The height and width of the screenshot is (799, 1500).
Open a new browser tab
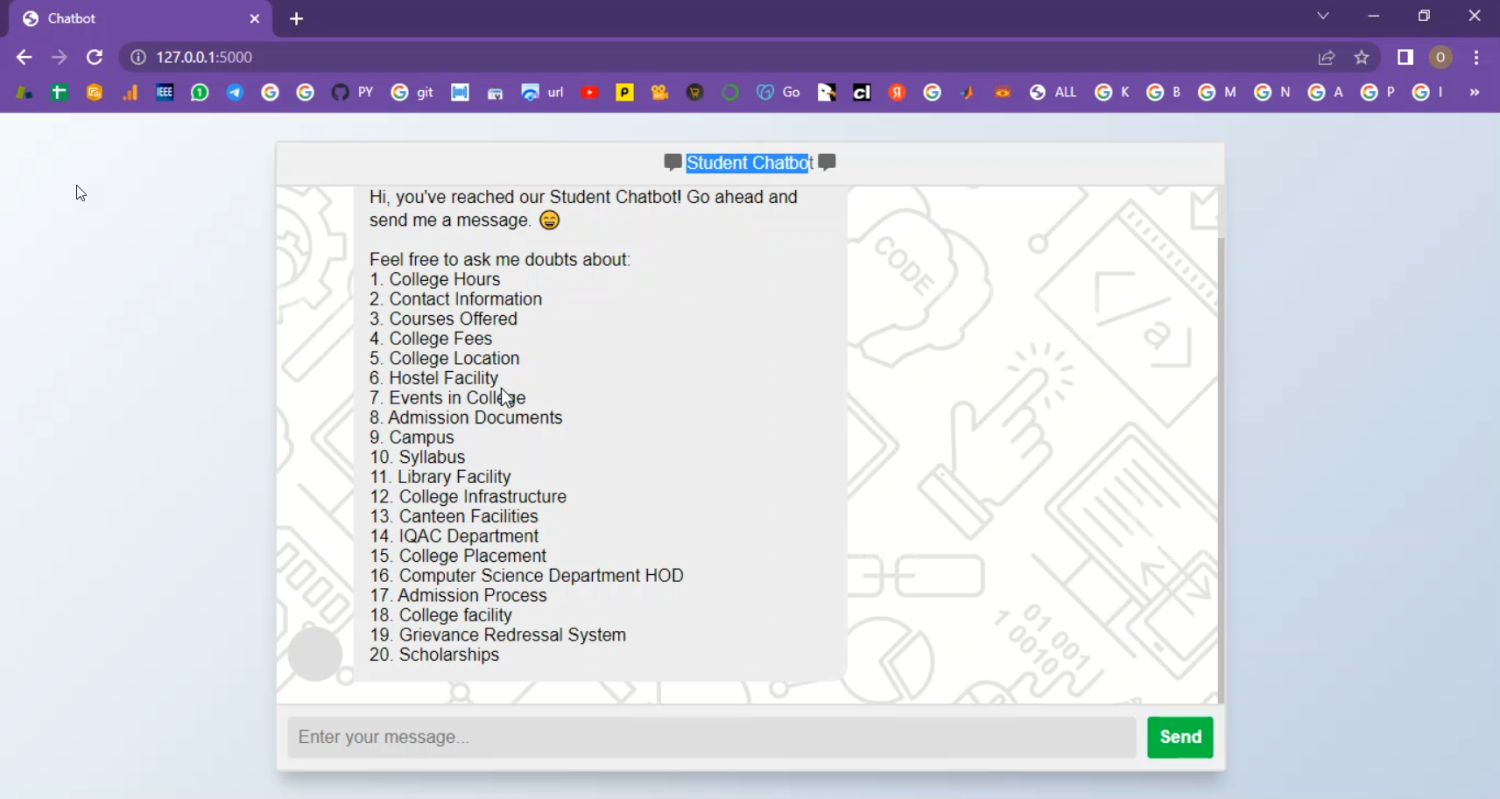pos(296,19)
